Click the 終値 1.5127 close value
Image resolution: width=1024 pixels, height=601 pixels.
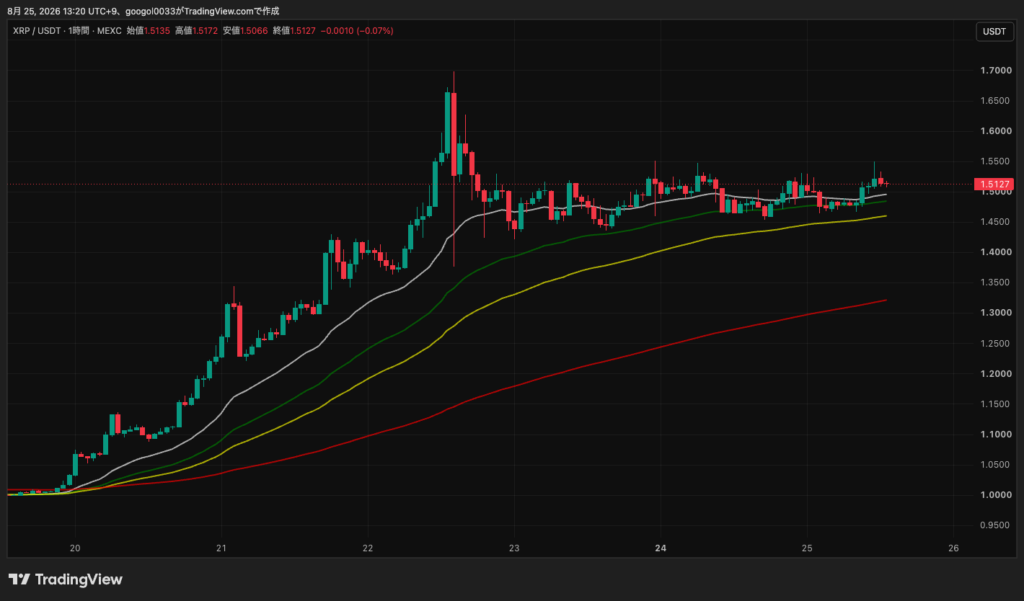pyautogui.click(x=294, y=31)
